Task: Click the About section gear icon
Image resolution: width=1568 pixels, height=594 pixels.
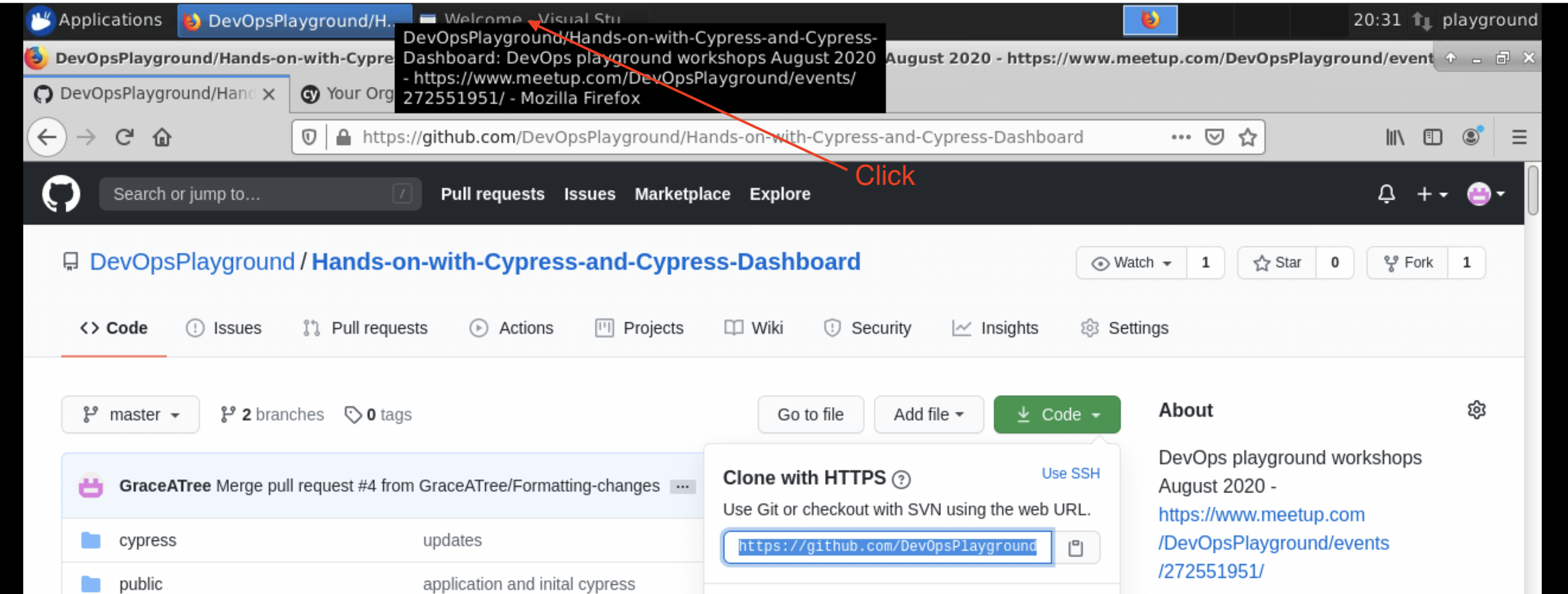Action: [x=1476, y=410]
